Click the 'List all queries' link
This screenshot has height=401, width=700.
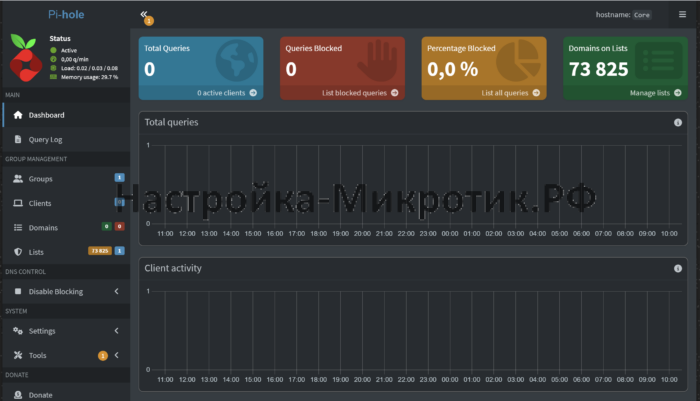coord(508,92)
